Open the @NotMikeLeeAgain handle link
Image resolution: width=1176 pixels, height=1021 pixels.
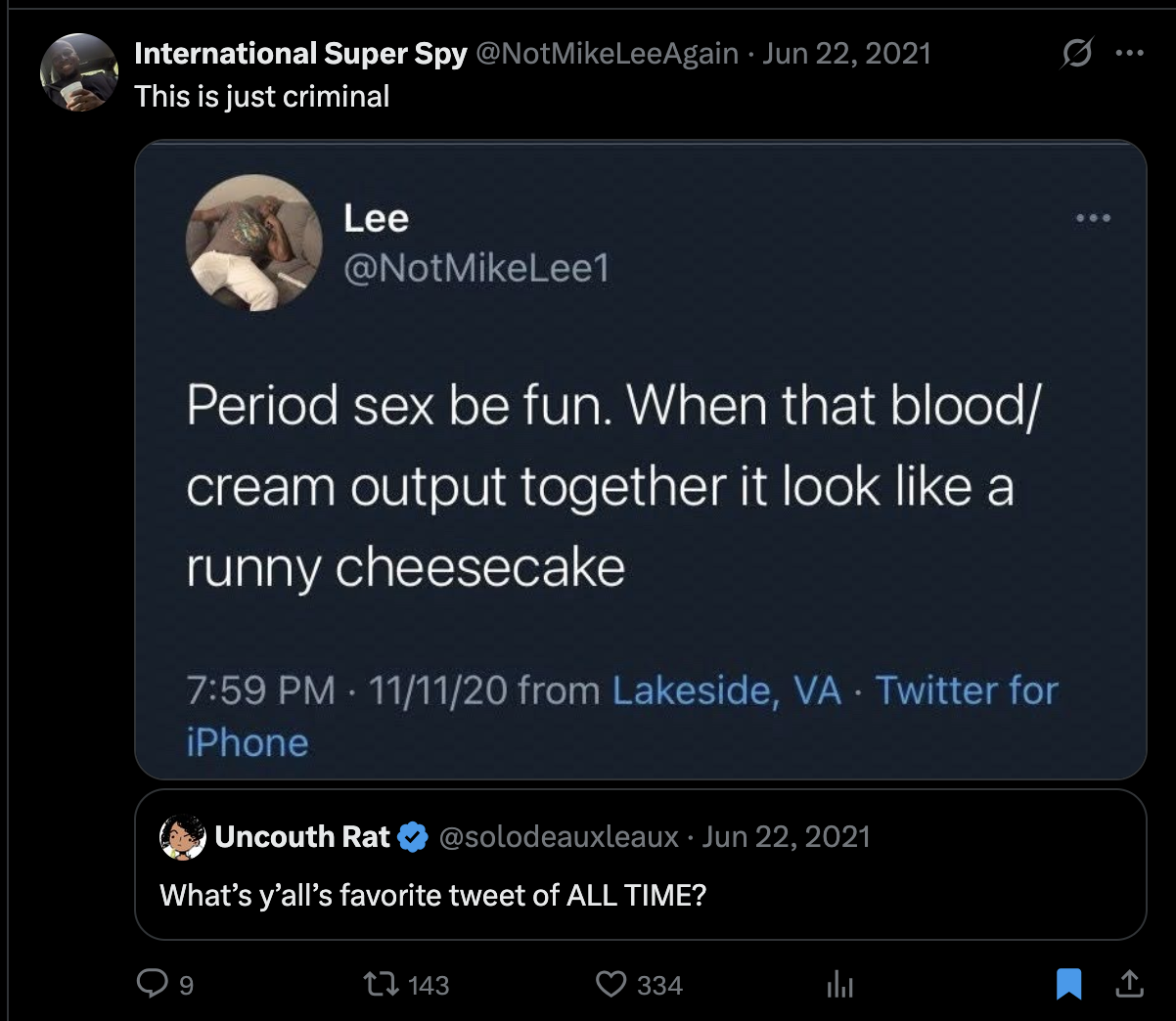(607, 54)
